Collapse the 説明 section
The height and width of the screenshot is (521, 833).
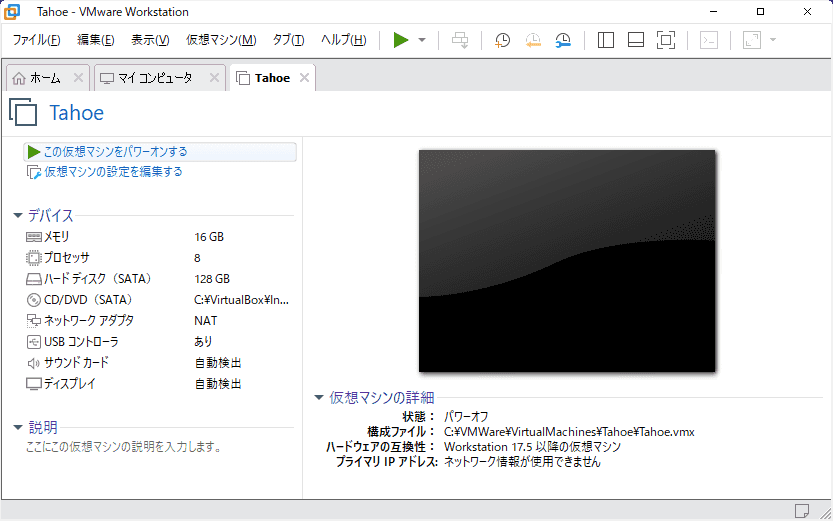coord(18,427)
